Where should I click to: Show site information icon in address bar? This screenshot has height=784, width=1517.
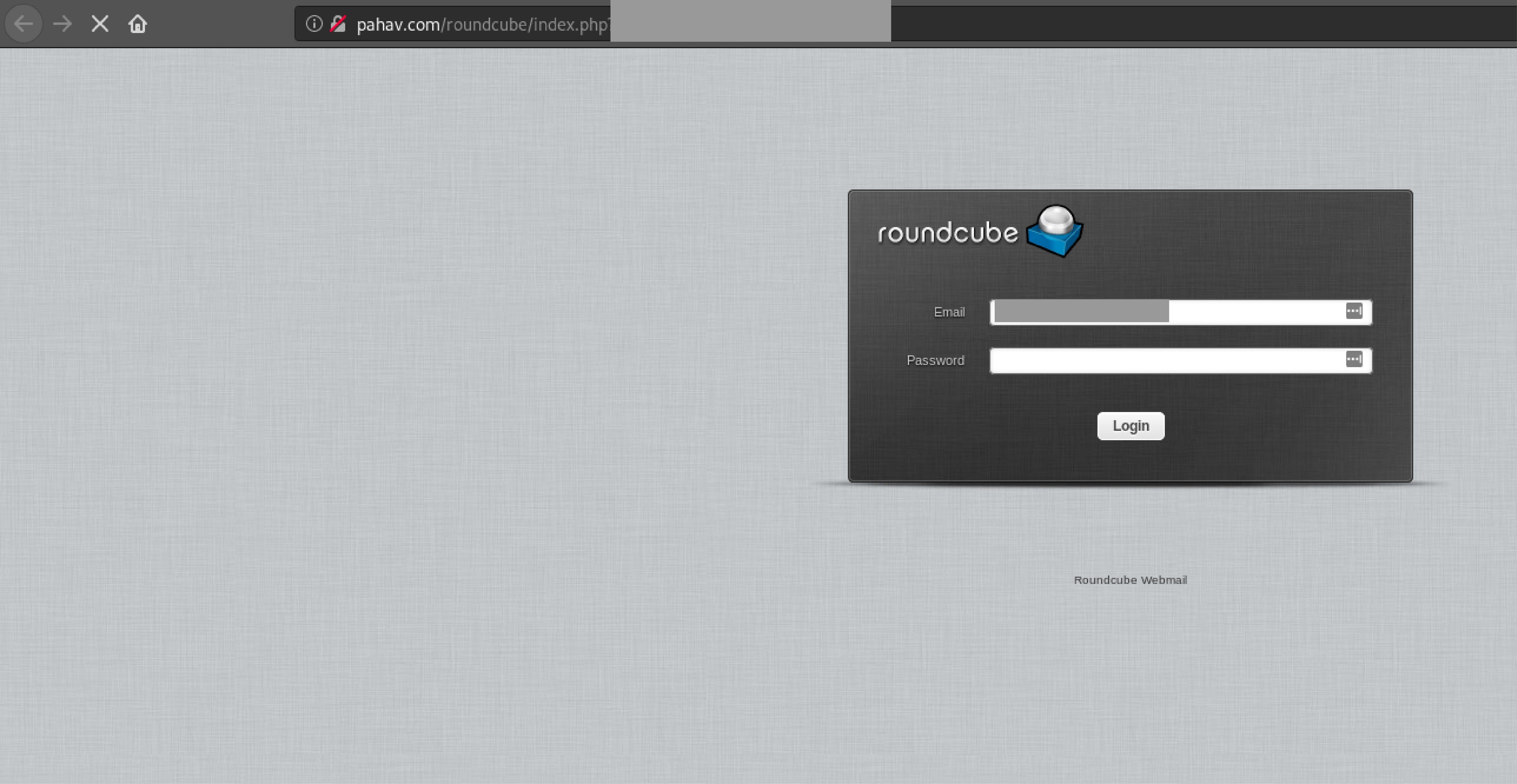314,24
